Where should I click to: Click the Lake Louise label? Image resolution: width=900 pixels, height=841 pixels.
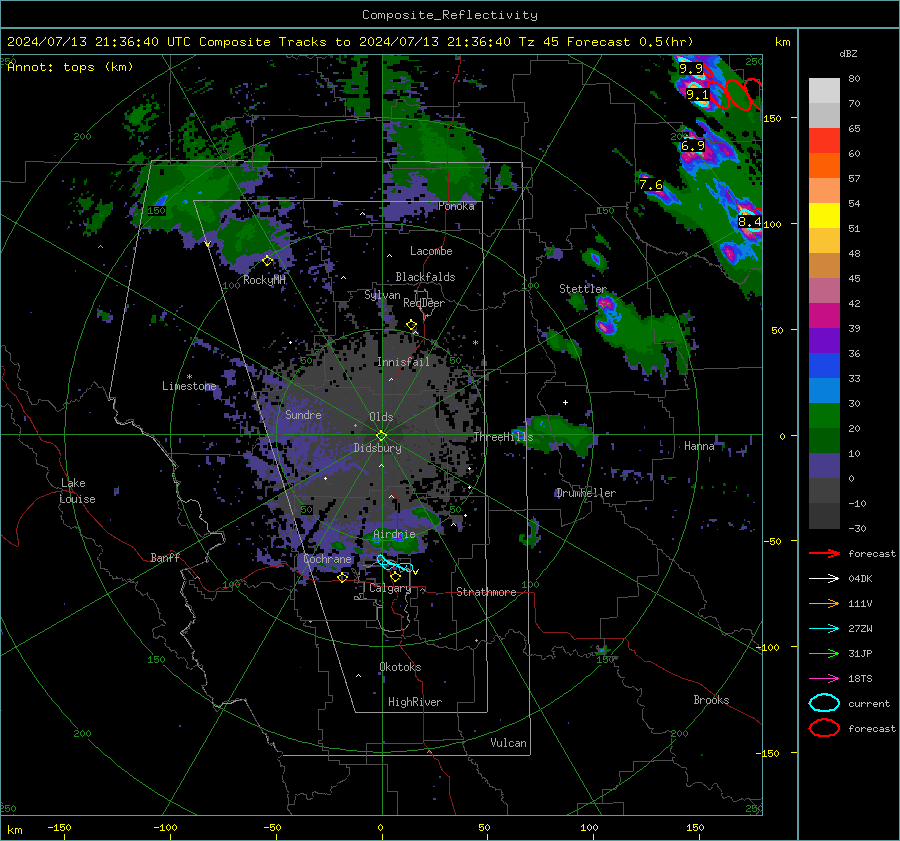(77, 491)
